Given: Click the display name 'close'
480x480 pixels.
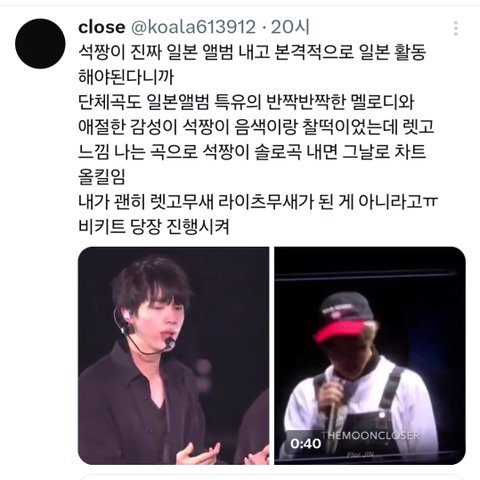Looking at the screenshot, I should point(102,27).
